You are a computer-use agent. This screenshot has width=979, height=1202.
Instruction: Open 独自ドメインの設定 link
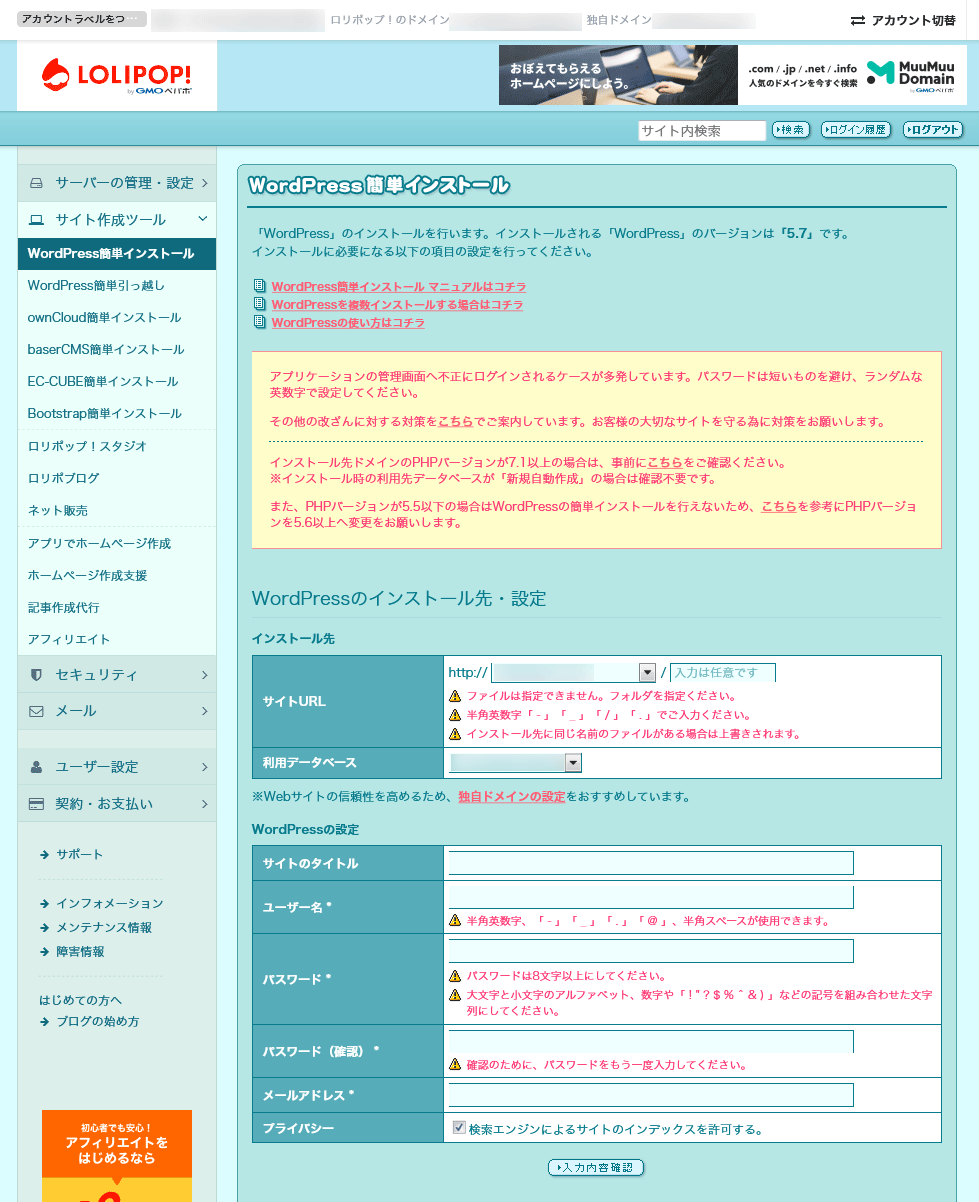[x=512, y=797]
